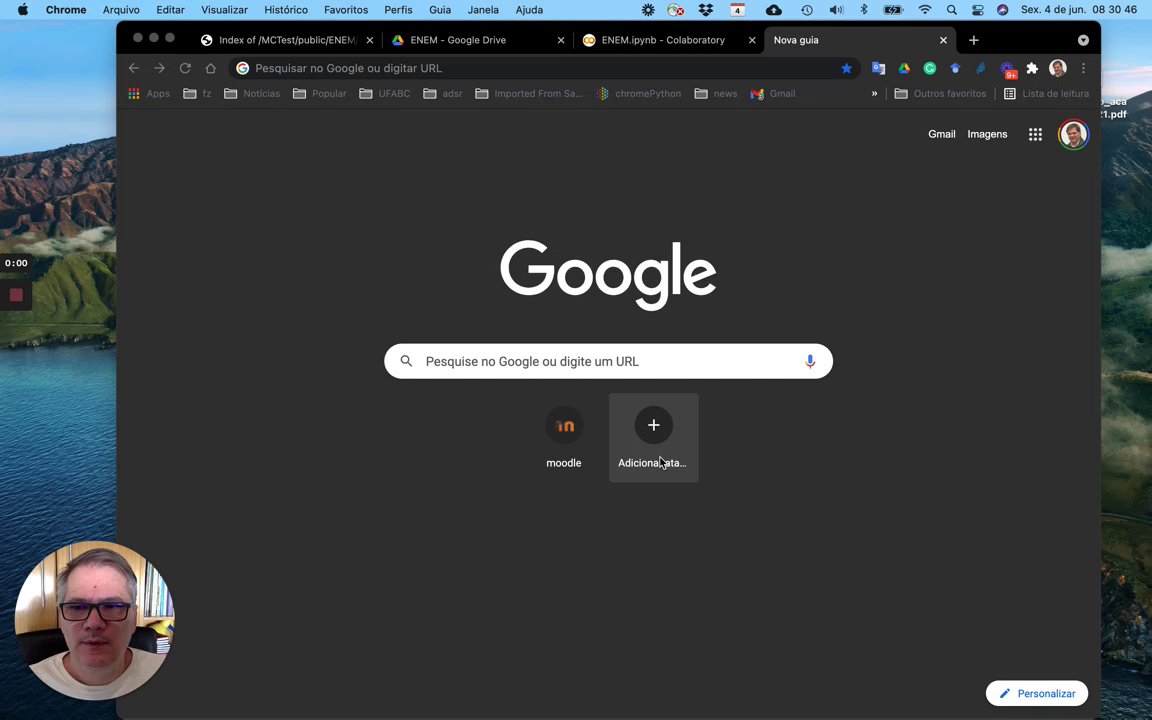Open the Chrome profile avatar in toolbar

[1058, 68]
